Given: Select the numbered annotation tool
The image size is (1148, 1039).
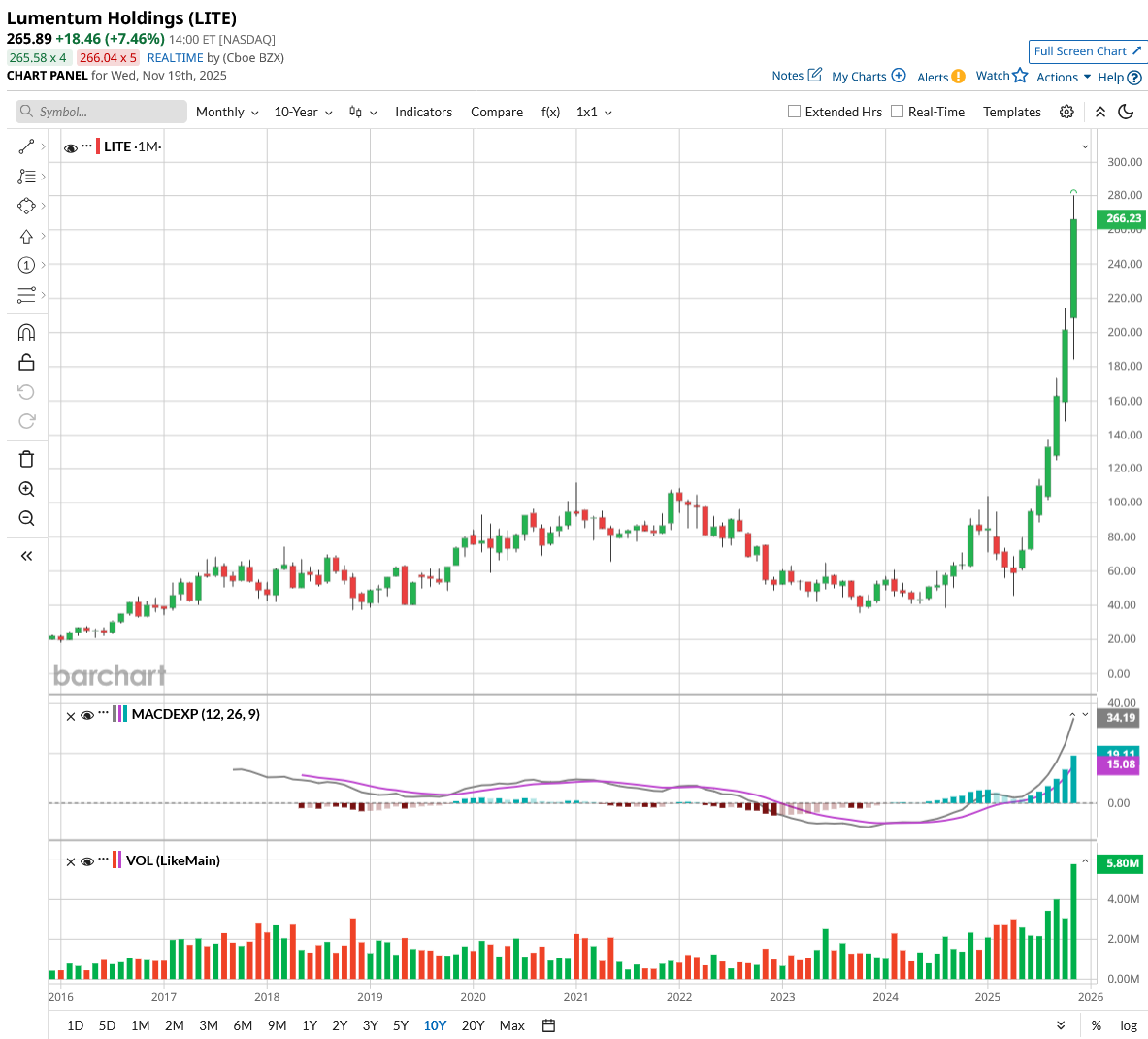Looking at the screenshot, I should (x=26, y=265).
